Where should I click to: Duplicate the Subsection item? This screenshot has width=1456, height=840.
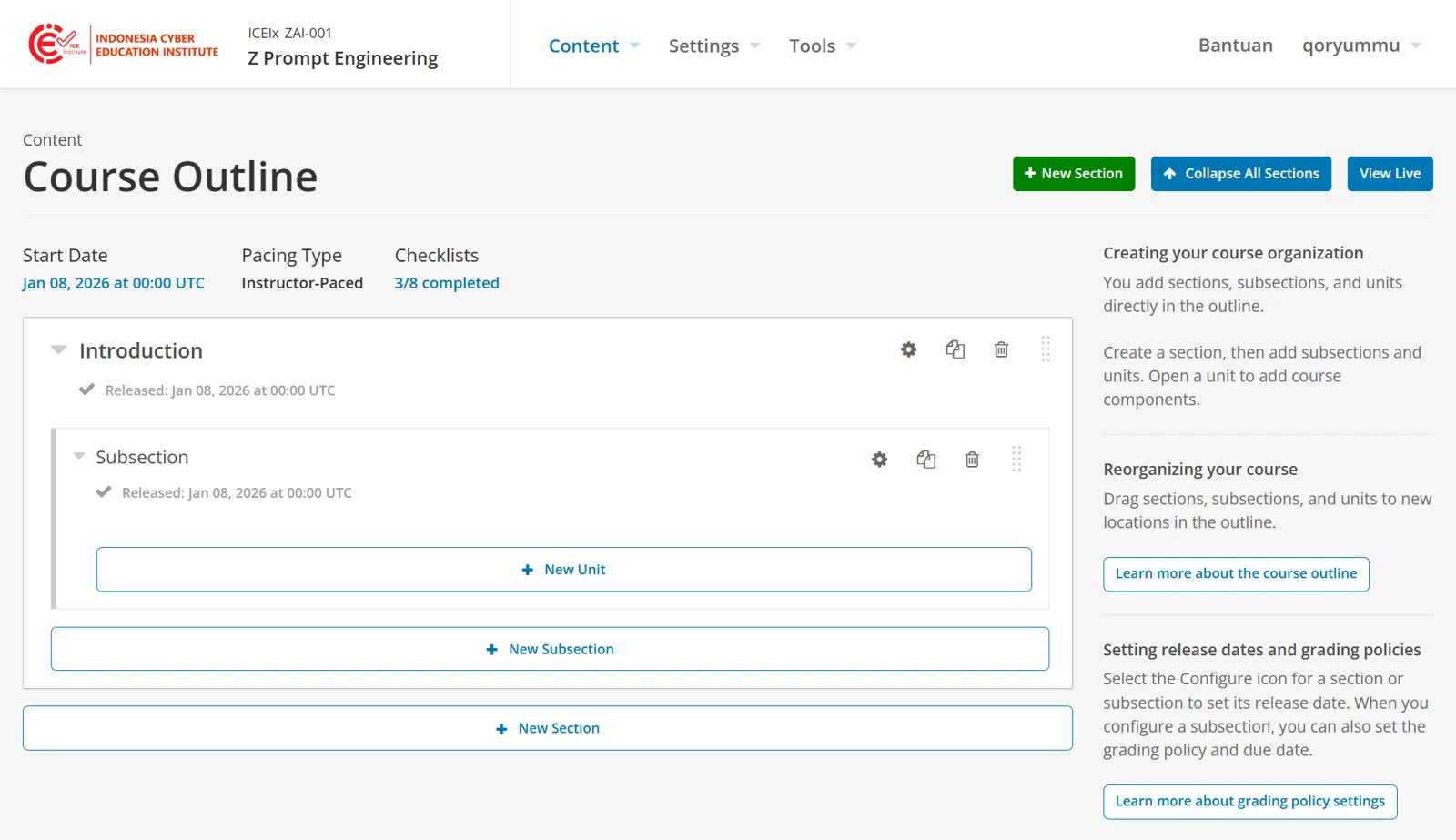pyautogui.click(x=925, y=460)
